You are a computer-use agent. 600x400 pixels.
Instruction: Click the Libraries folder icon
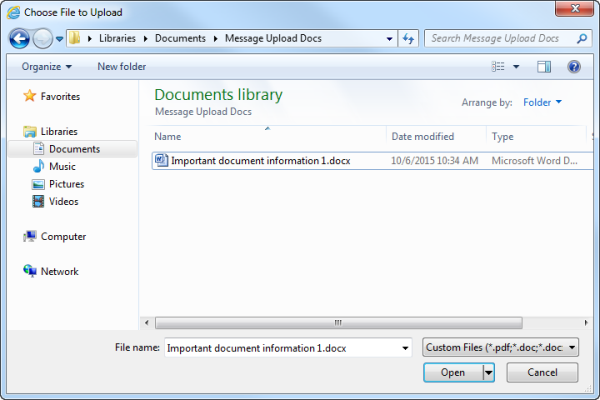[x=29, y=132]
